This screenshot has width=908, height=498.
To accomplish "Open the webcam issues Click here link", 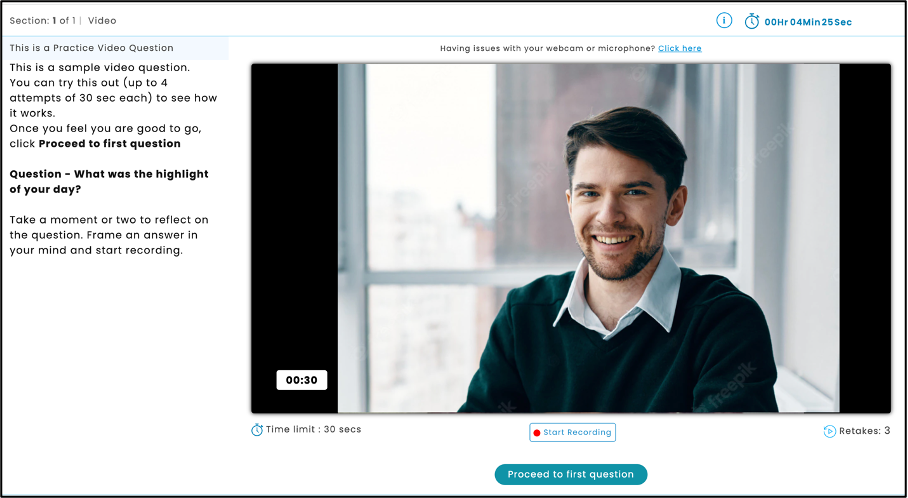I will coord(680,48).
